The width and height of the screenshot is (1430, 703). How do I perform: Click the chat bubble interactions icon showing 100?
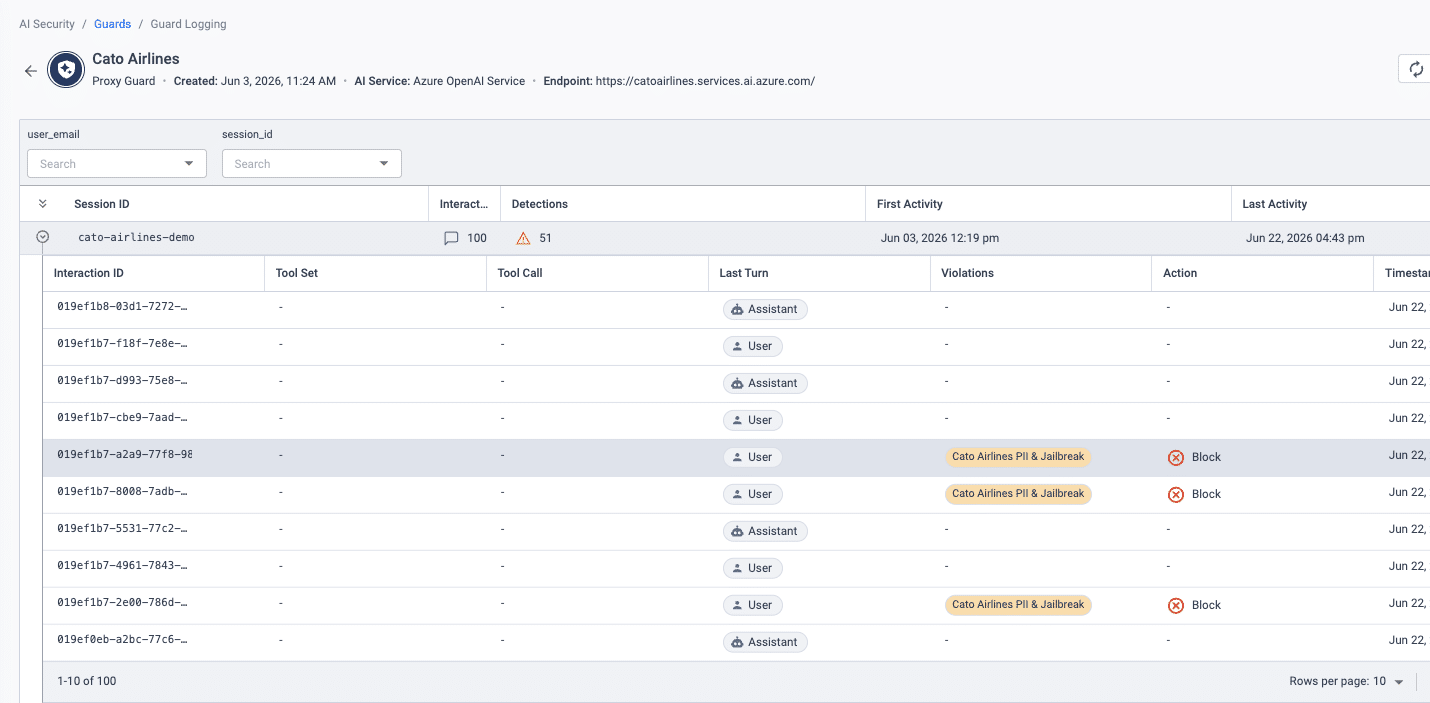pos(451,239)
